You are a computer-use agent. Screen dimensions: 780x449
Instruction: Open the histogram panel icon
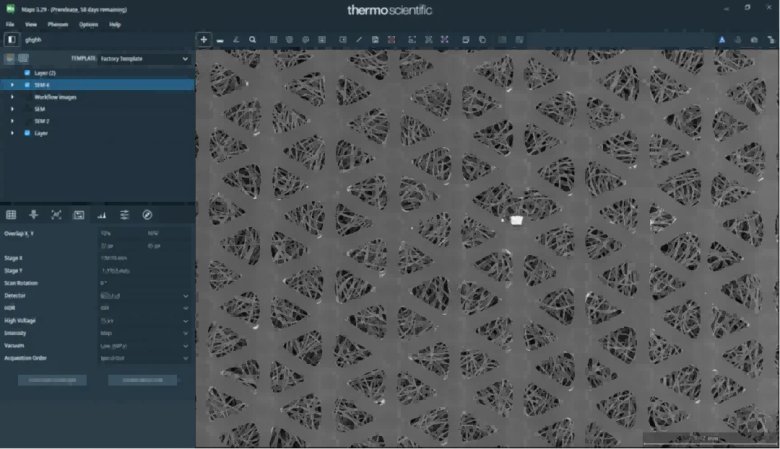pyautogui.click(x=101, y=215)
